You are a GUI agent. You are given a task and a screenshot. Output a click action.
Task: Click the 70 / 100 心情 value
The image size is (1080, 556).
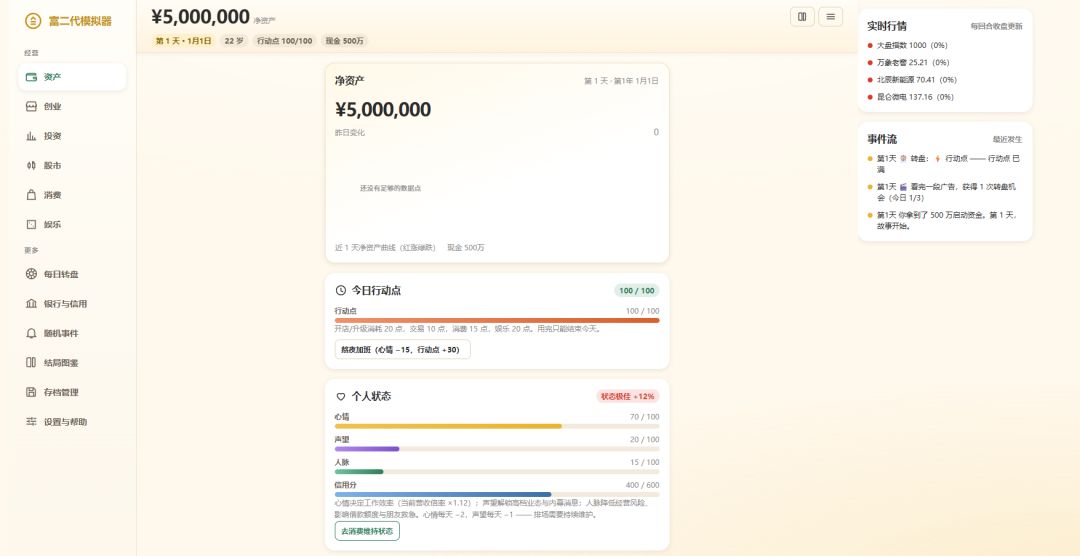[x=644, y=417]
